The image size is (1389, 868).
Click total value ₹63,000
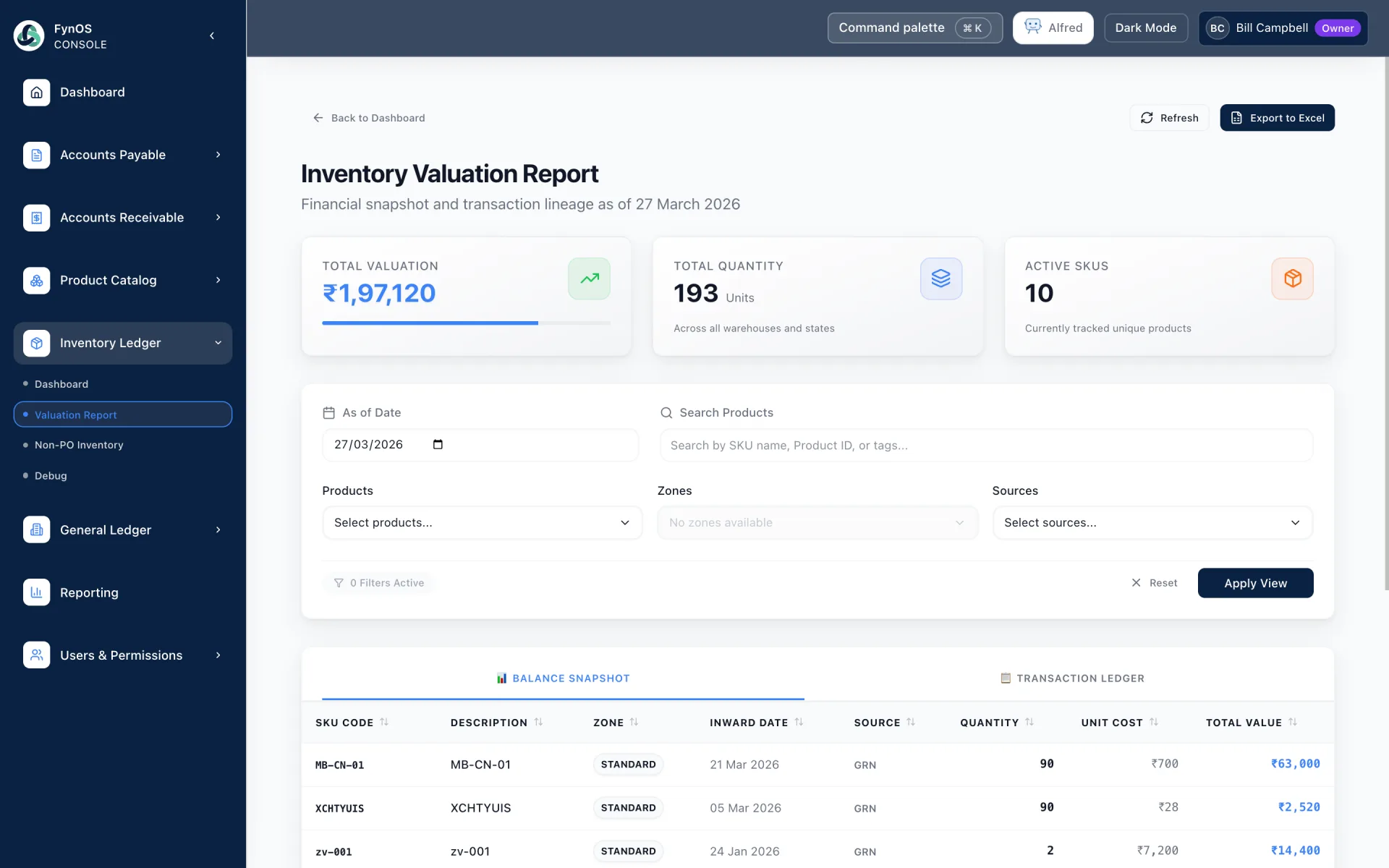point(1295,764)
